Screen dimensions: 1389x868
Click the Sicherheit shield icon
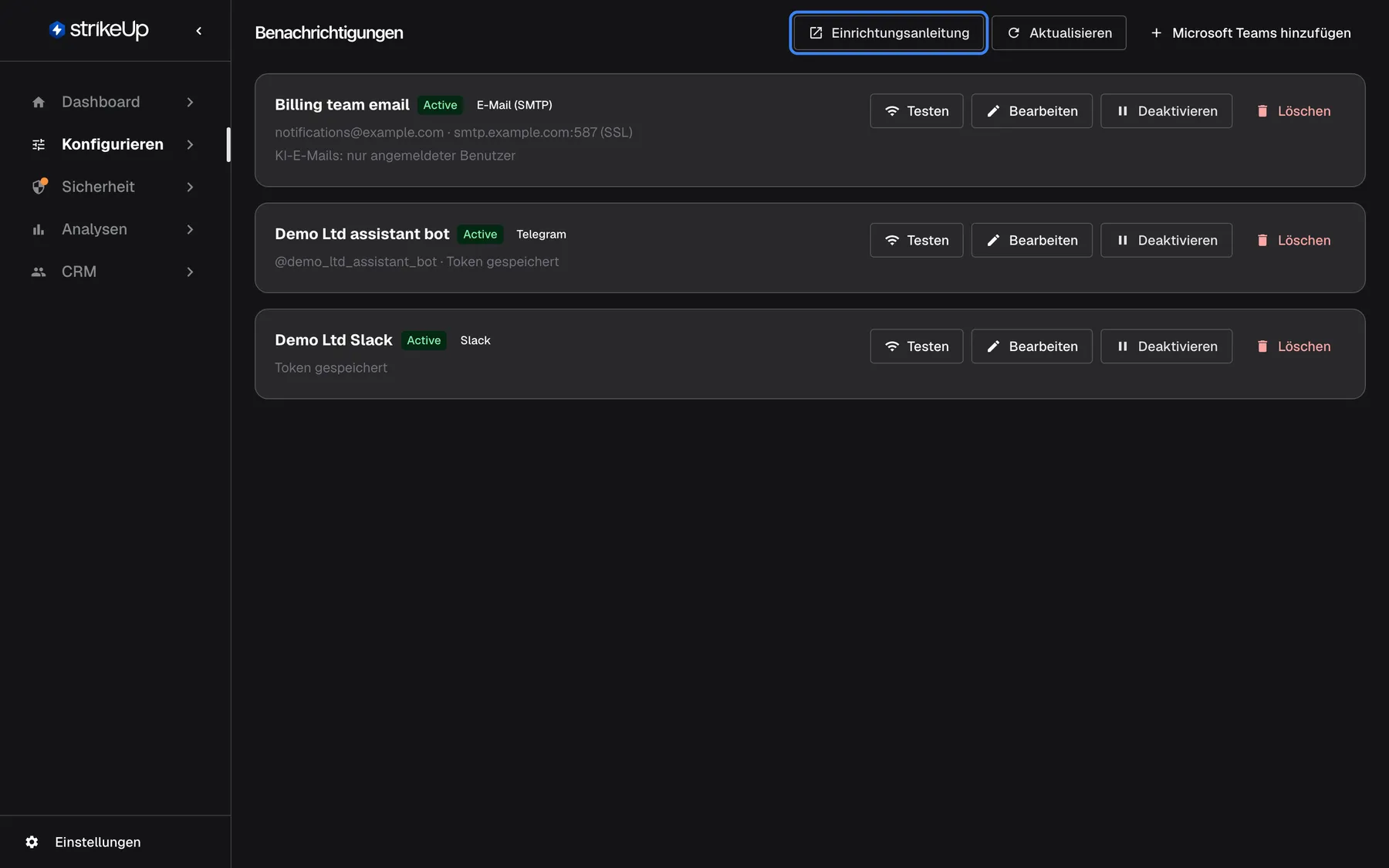39,187
